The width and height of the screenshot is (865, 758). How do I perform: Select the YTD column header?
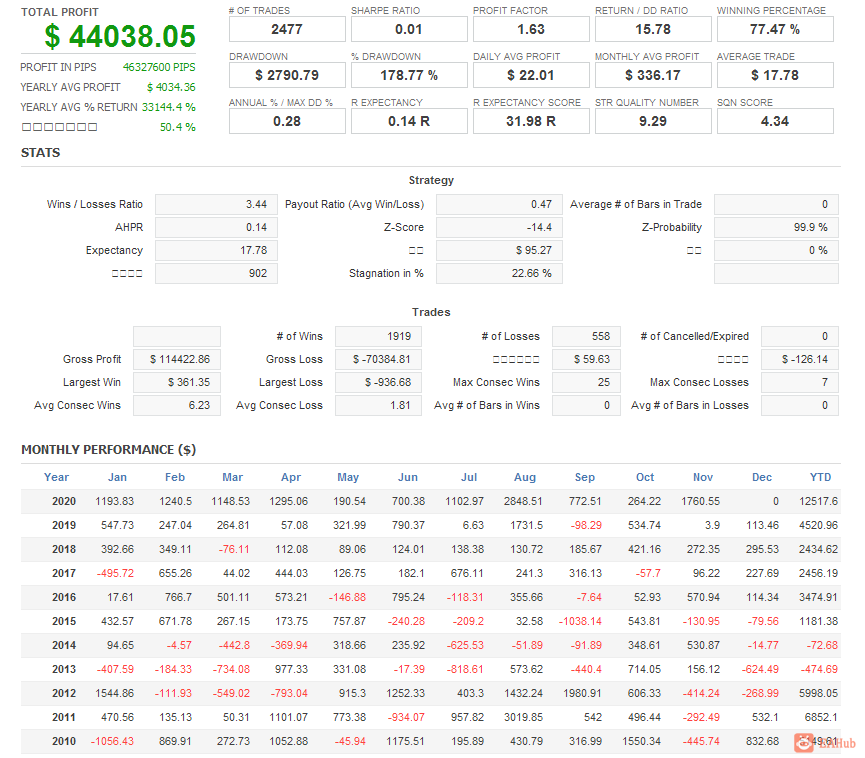pos(820,477)
